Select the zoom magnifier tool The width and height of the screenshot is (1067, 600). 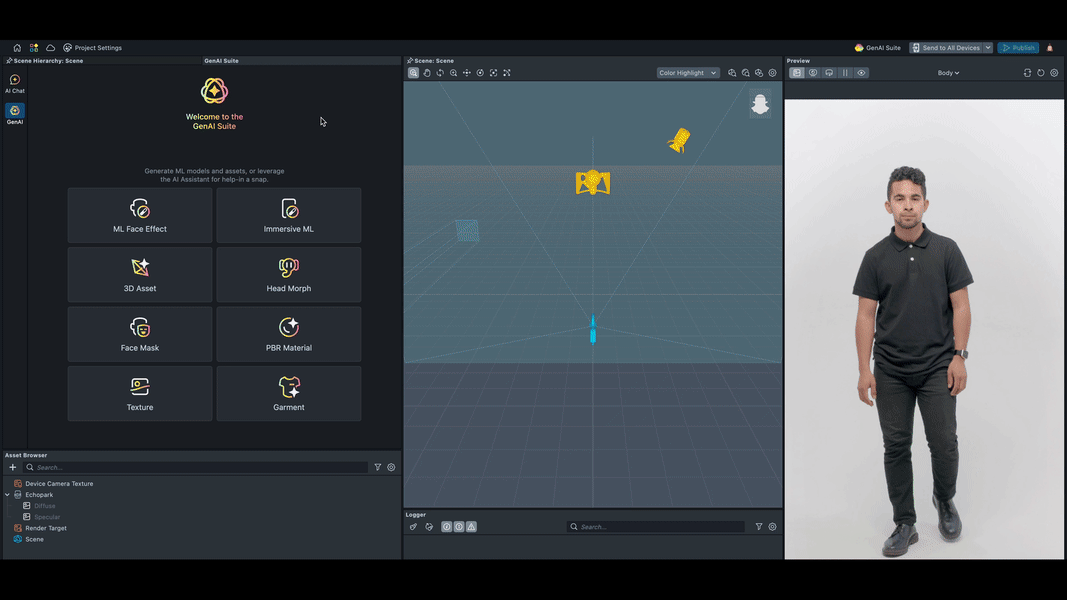pos(453,73)
